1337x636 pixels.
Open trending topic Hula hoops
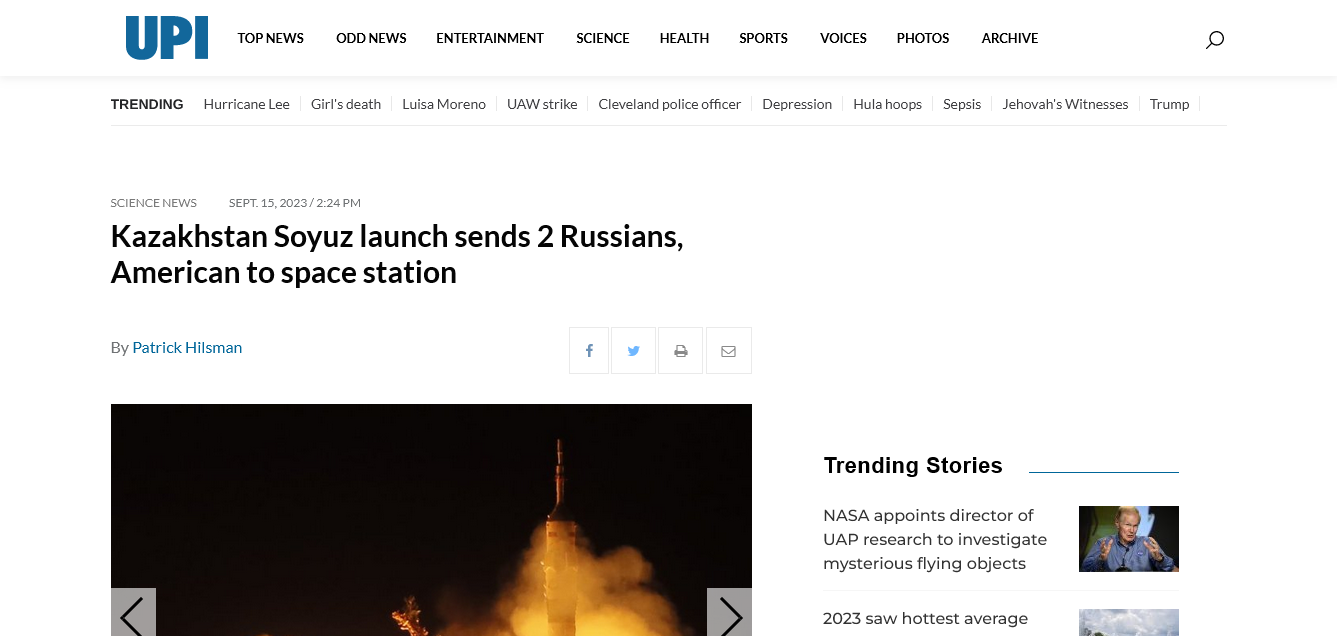(x=887, y=104)
